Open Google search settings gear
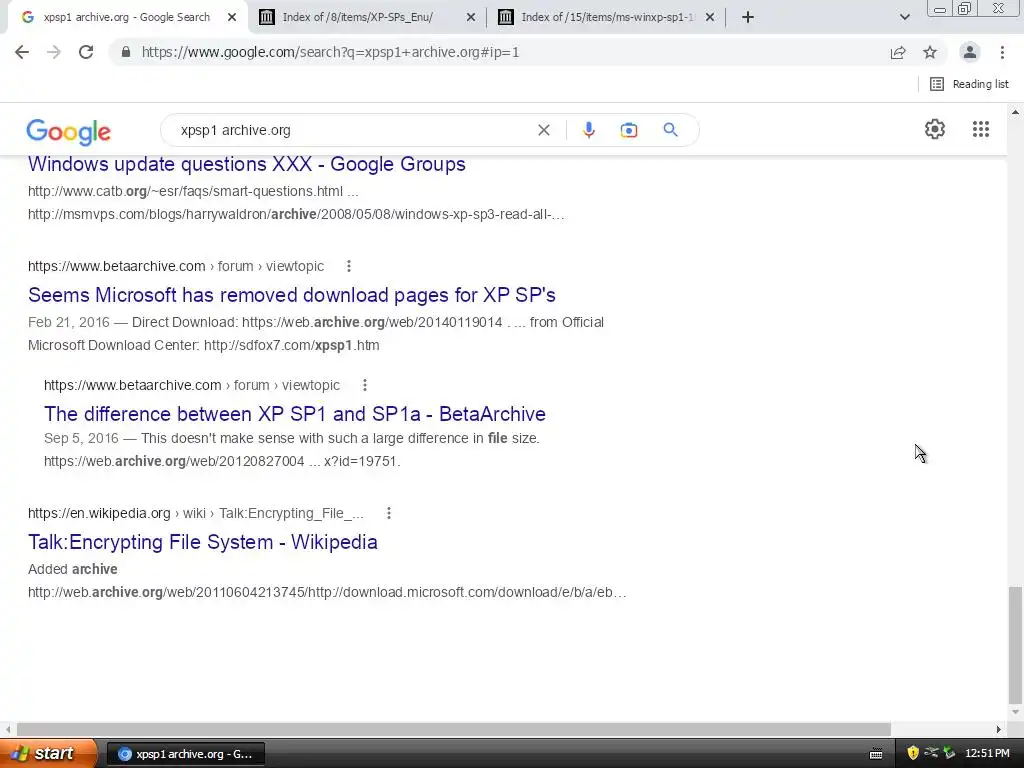The height and width of the screenshot is (768, 1024). (x=935, y=129)
